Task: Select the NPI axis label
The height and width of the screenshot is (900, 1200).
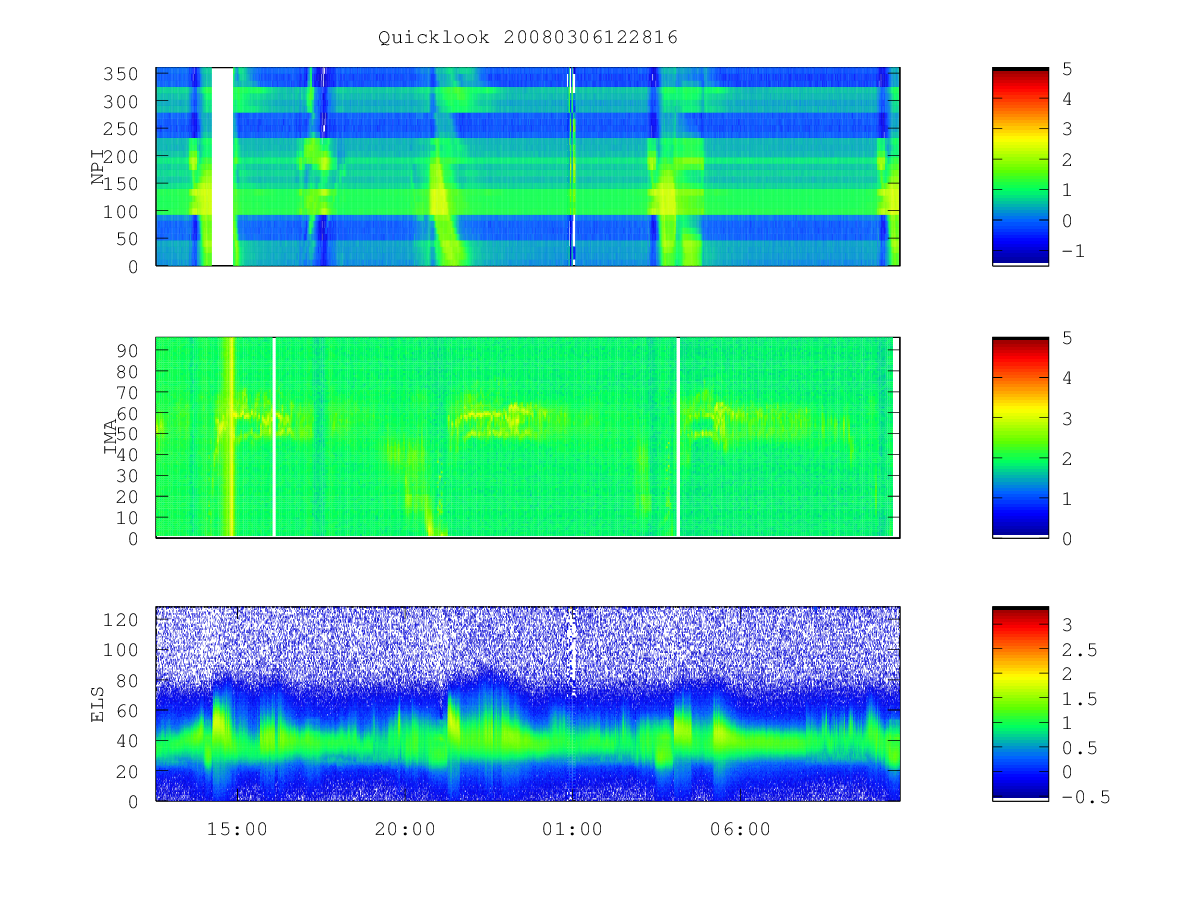Action: [98, 167]
